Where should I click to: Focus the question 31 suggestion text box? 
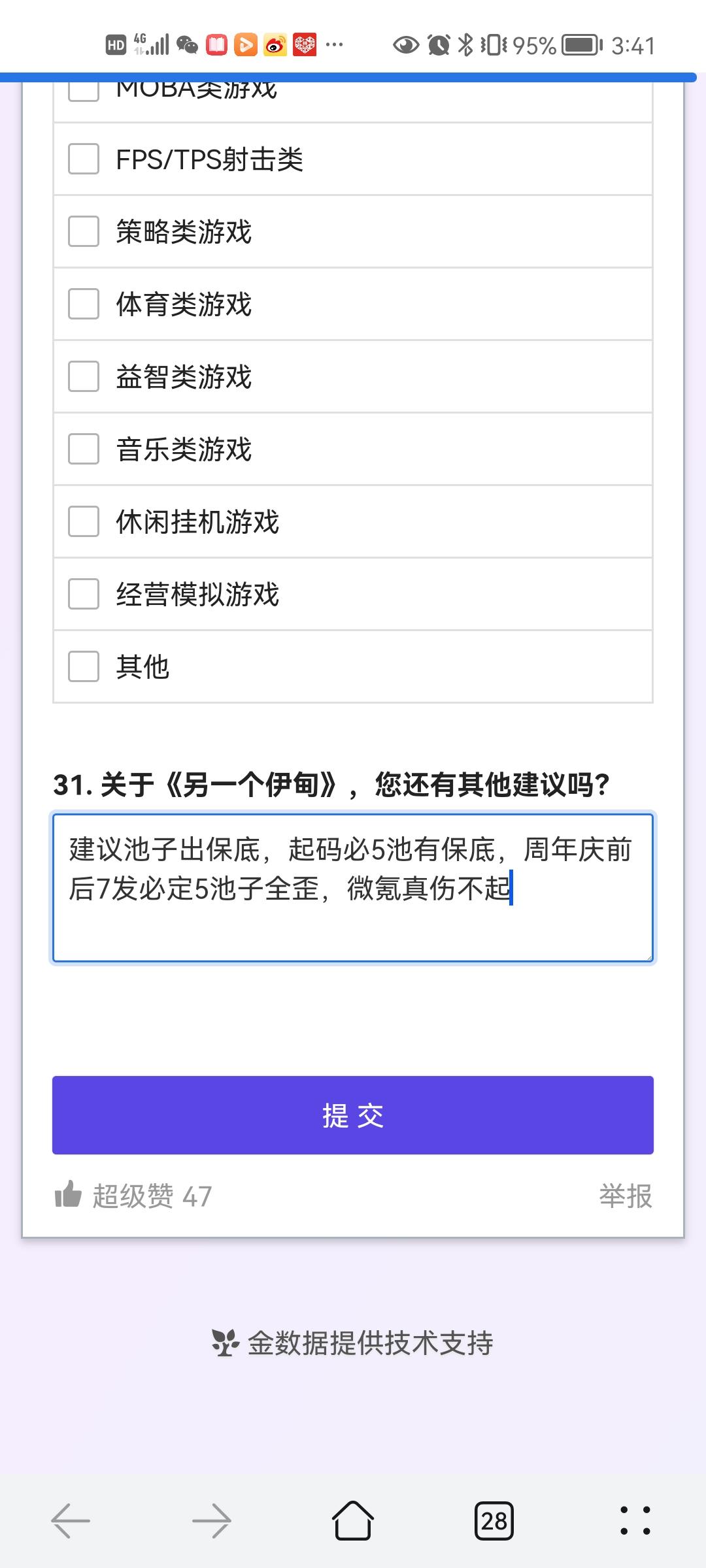(x=353, y=888)
